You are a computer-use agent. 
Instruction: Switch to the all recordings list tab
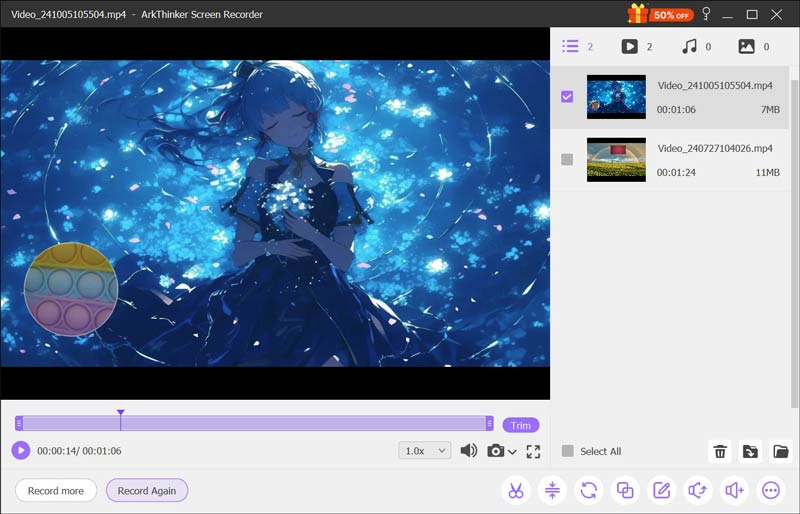pos(577,46)
